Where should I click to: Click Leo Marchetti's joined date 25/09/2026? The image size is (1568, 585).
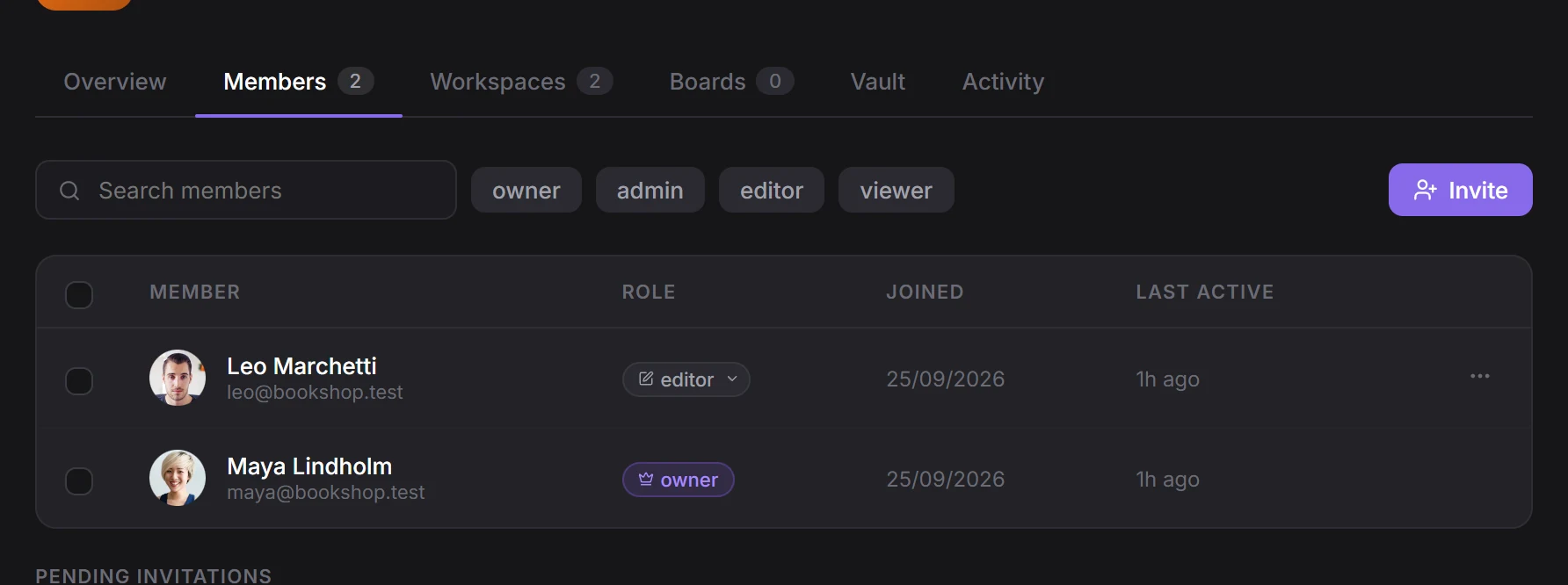click(946, 379)
